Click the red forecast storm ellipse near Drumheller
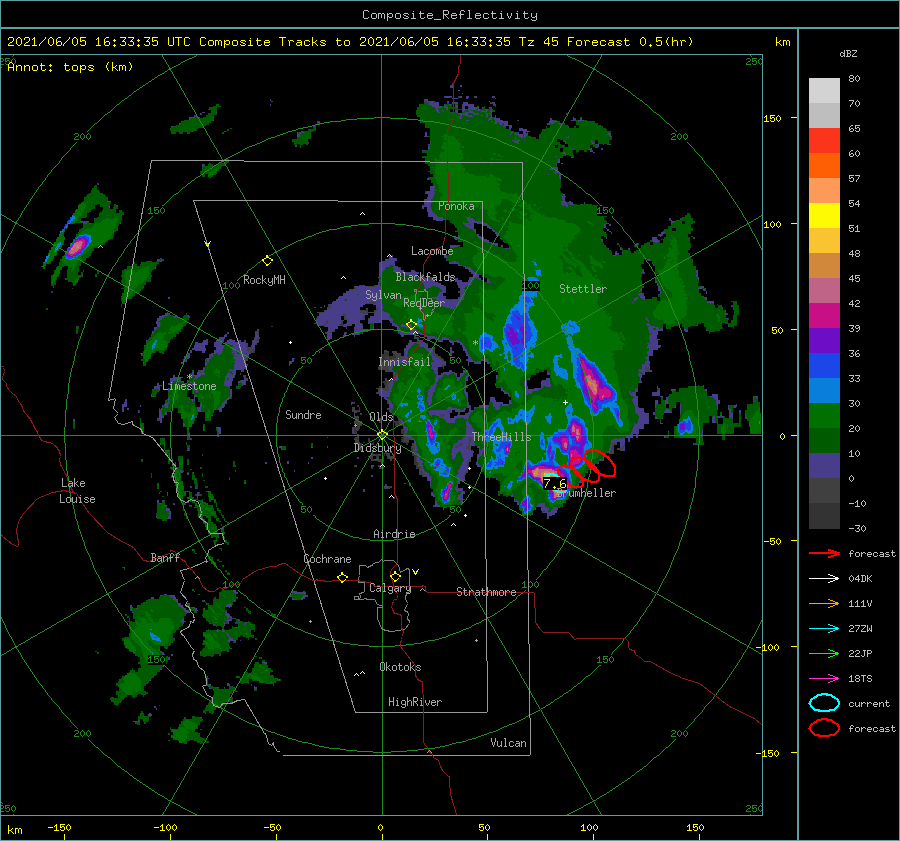Viewport: 900px width, 841px height. click(599, 463)
